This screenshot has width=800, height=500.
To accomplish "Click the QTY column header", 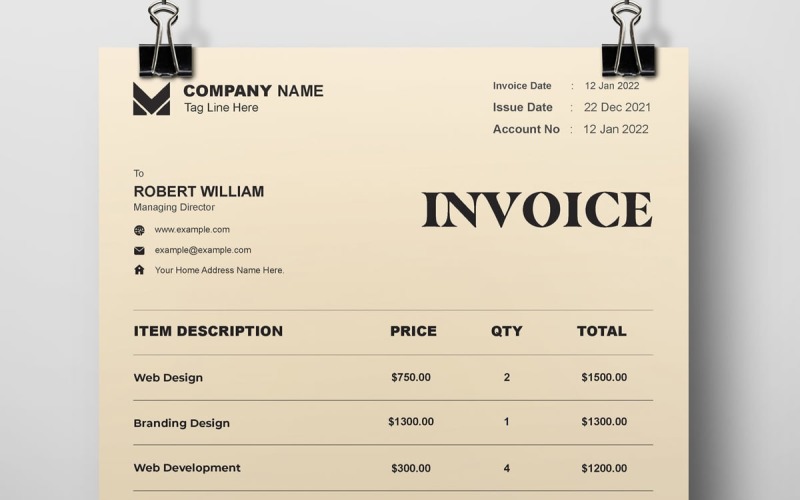I will (506, 331).
